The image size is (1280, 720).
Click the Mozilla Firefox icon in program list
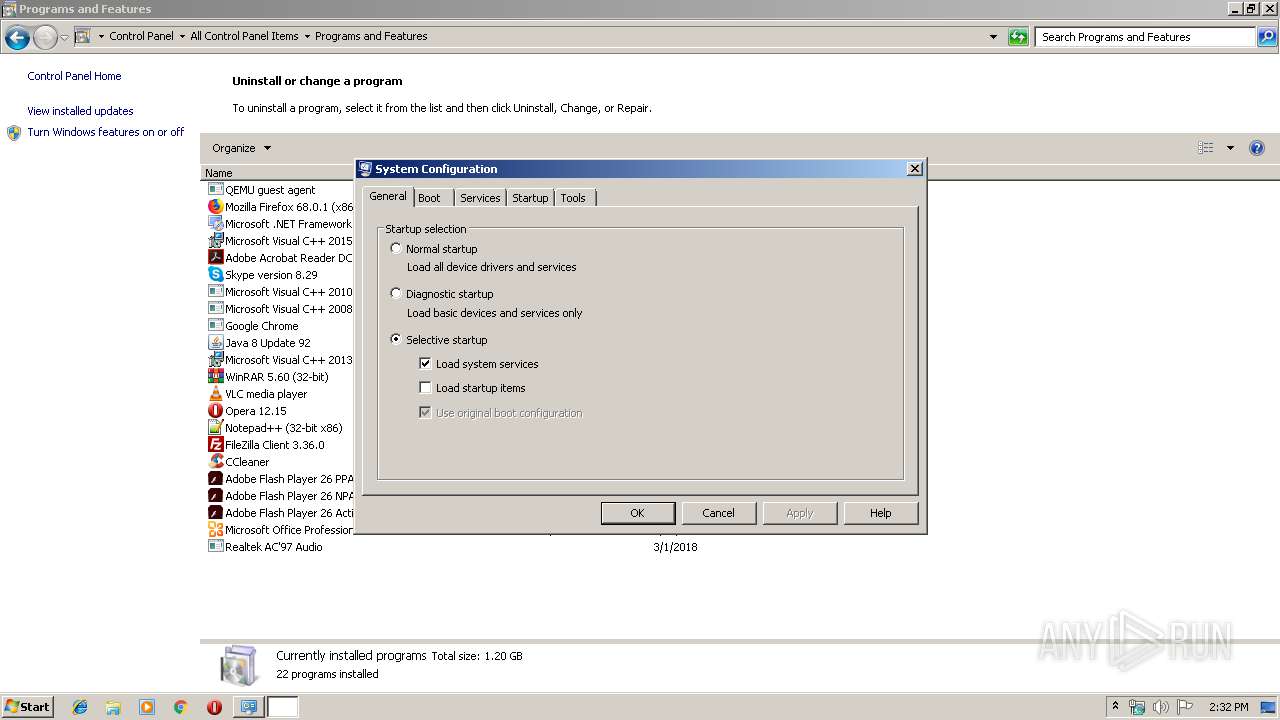[215, 206]
